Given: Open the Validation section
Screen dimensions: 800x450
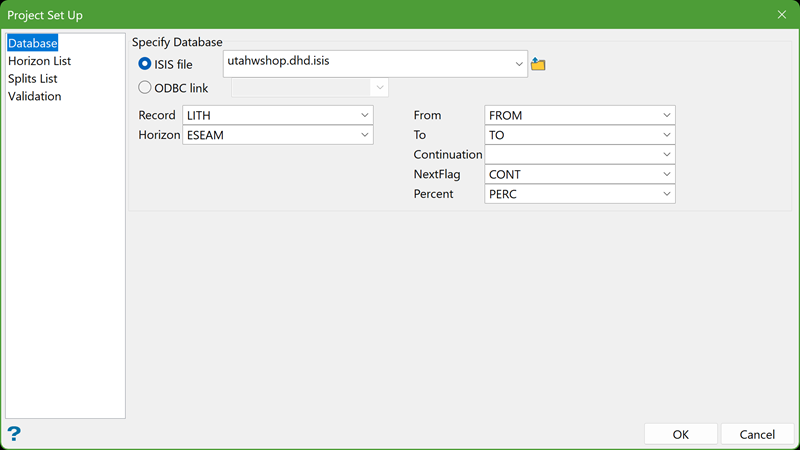Looking at the screenshot, I should tap(35, 96).
